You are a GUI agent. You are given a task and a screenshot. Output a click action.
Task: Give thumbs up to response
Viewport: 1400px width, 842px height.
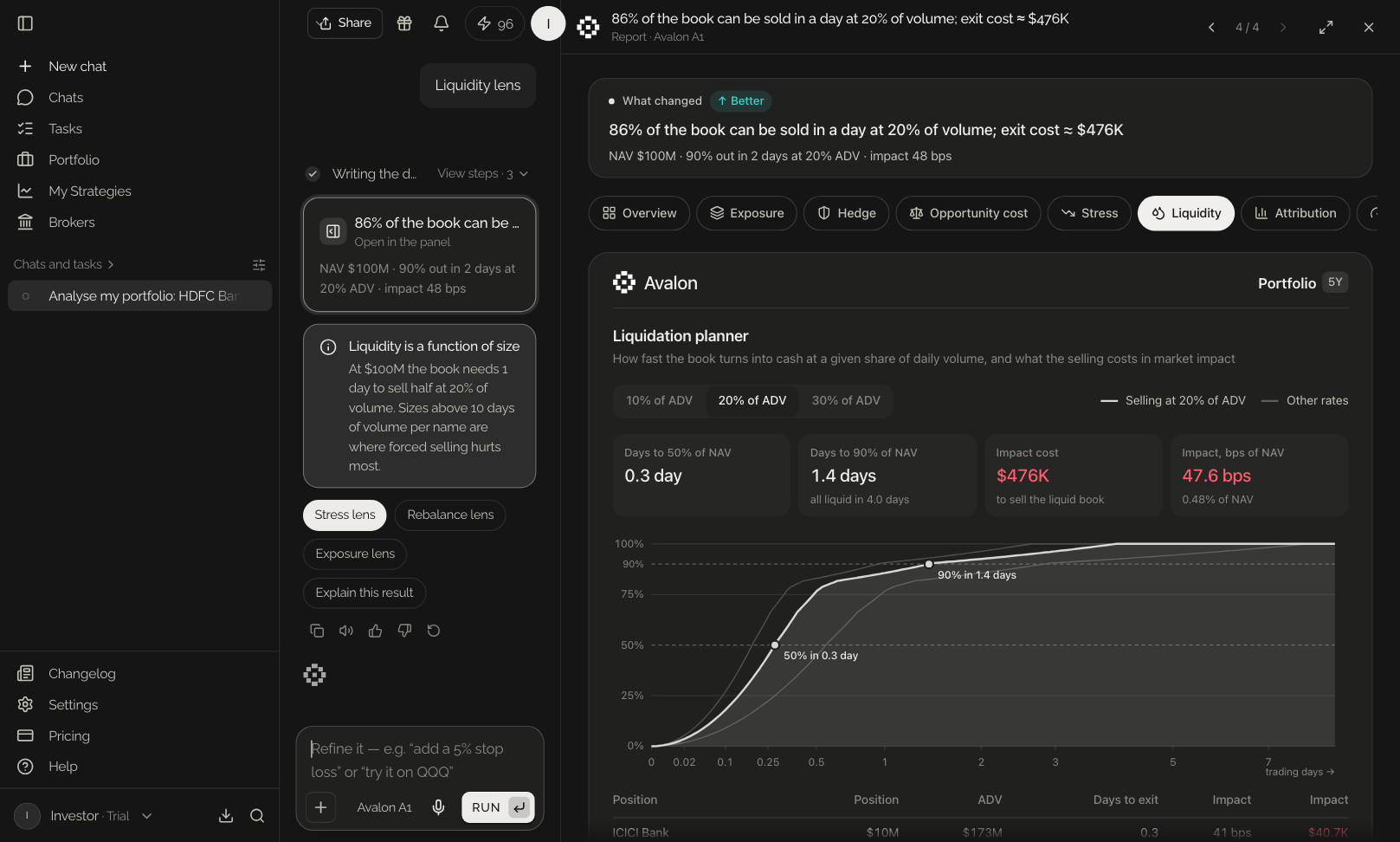pyautogui.click(x=375, y=631)
